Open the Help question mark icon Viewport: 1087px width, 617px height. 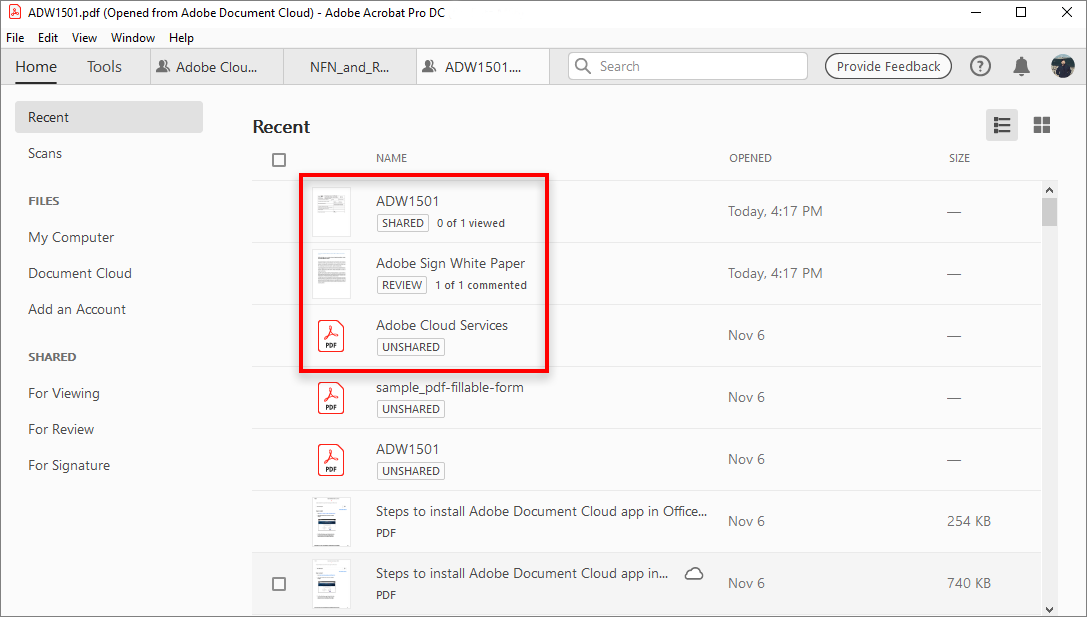tap(980, 66)
